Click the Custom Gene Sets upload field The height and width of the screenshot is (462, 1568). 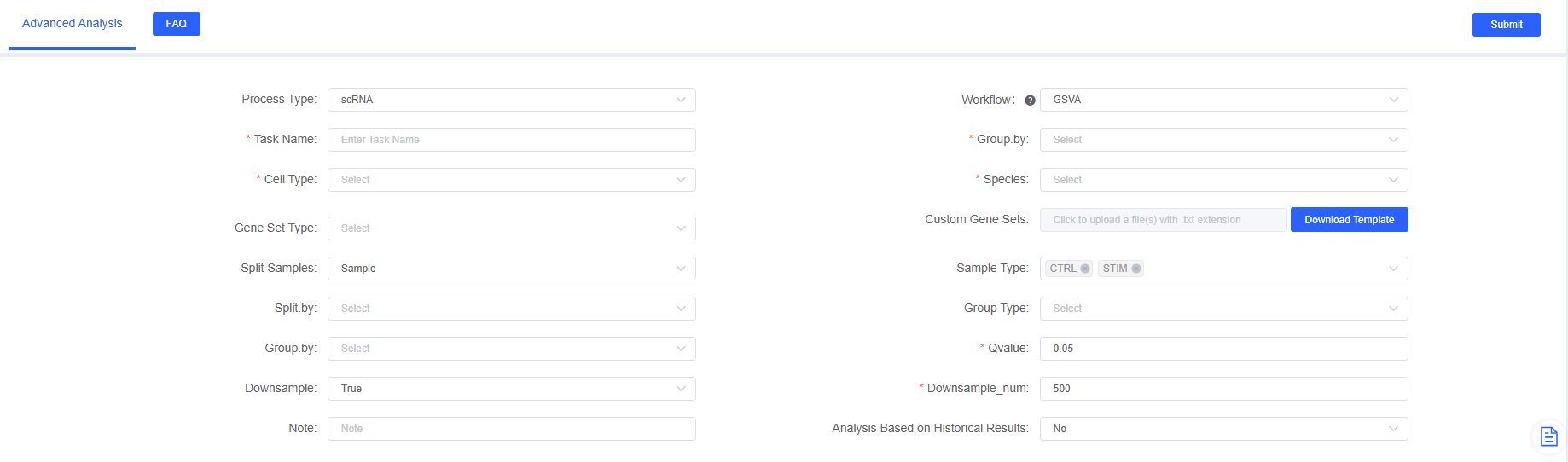(1162, 220)
